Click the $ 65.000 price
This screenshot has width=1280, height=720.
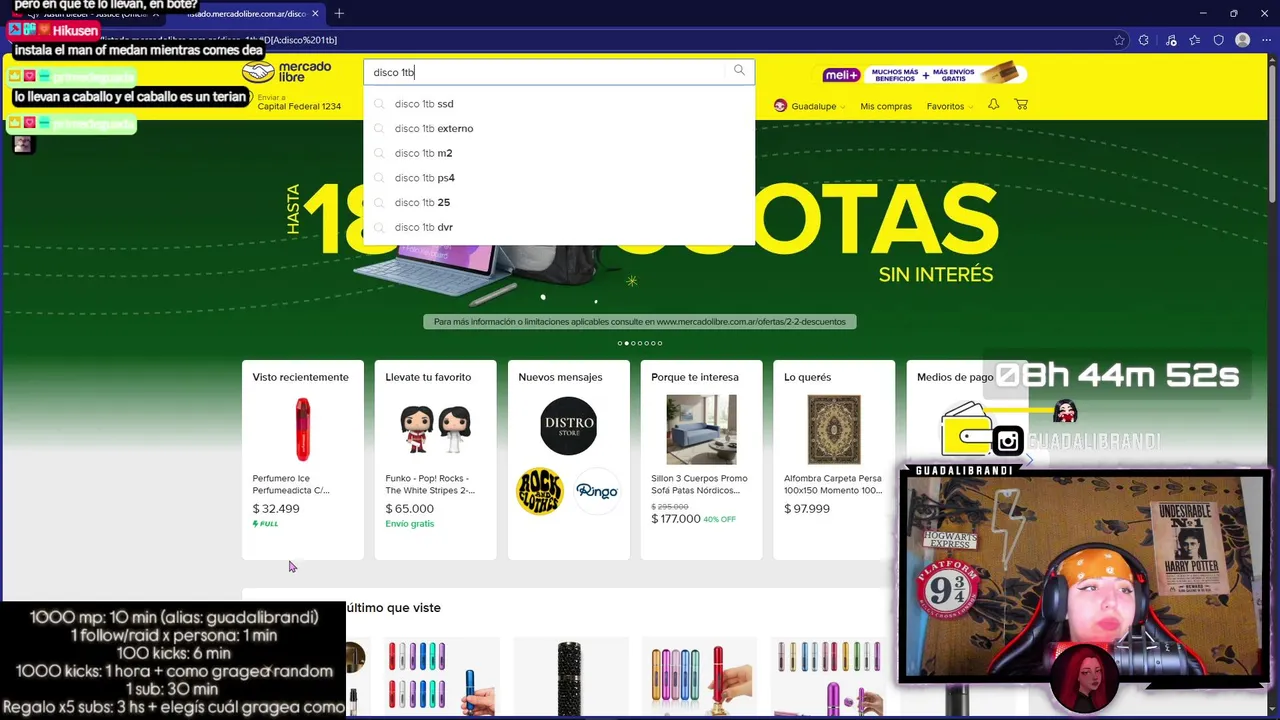tap(409, 509)
